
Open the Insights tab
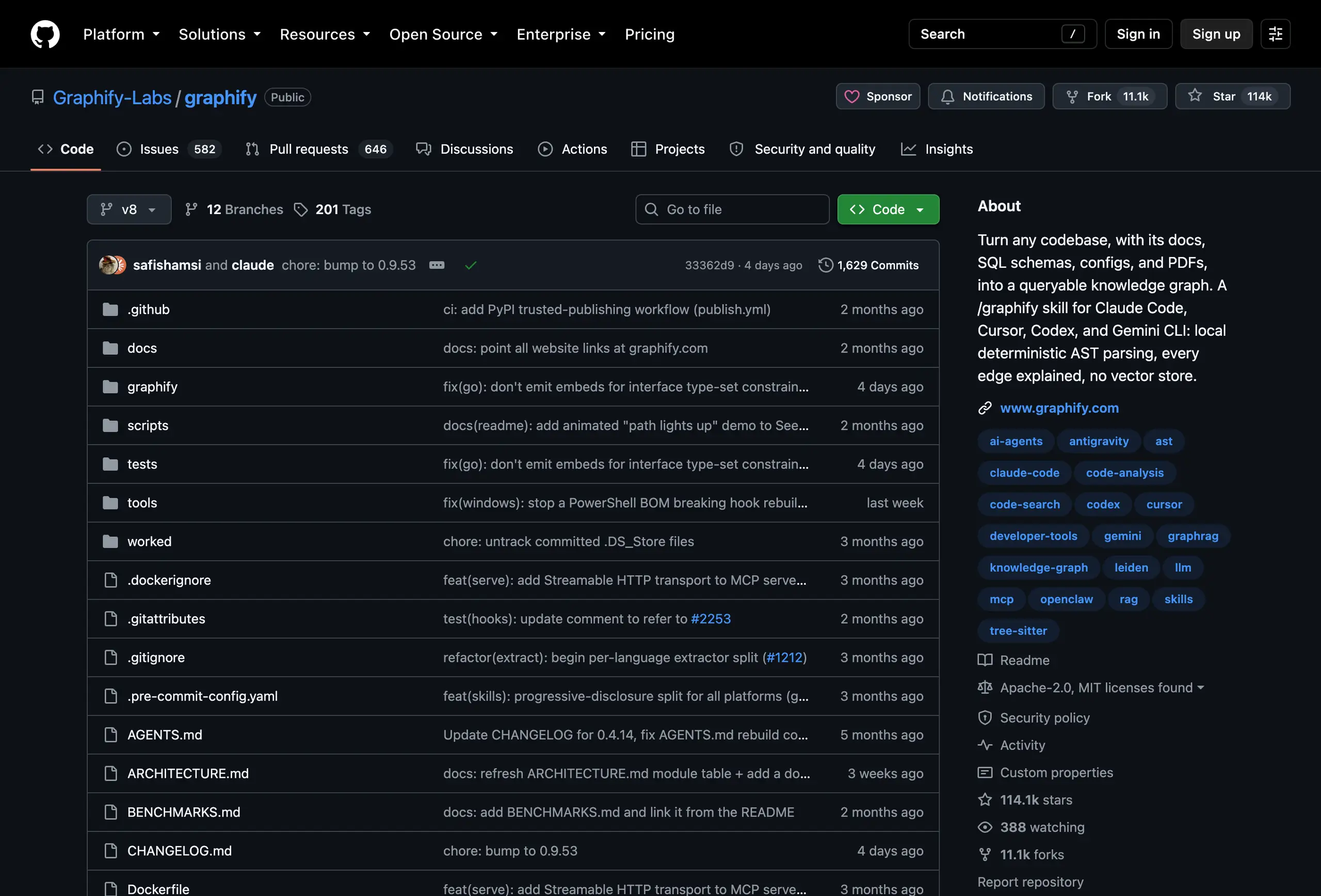(x=937, y=150)
